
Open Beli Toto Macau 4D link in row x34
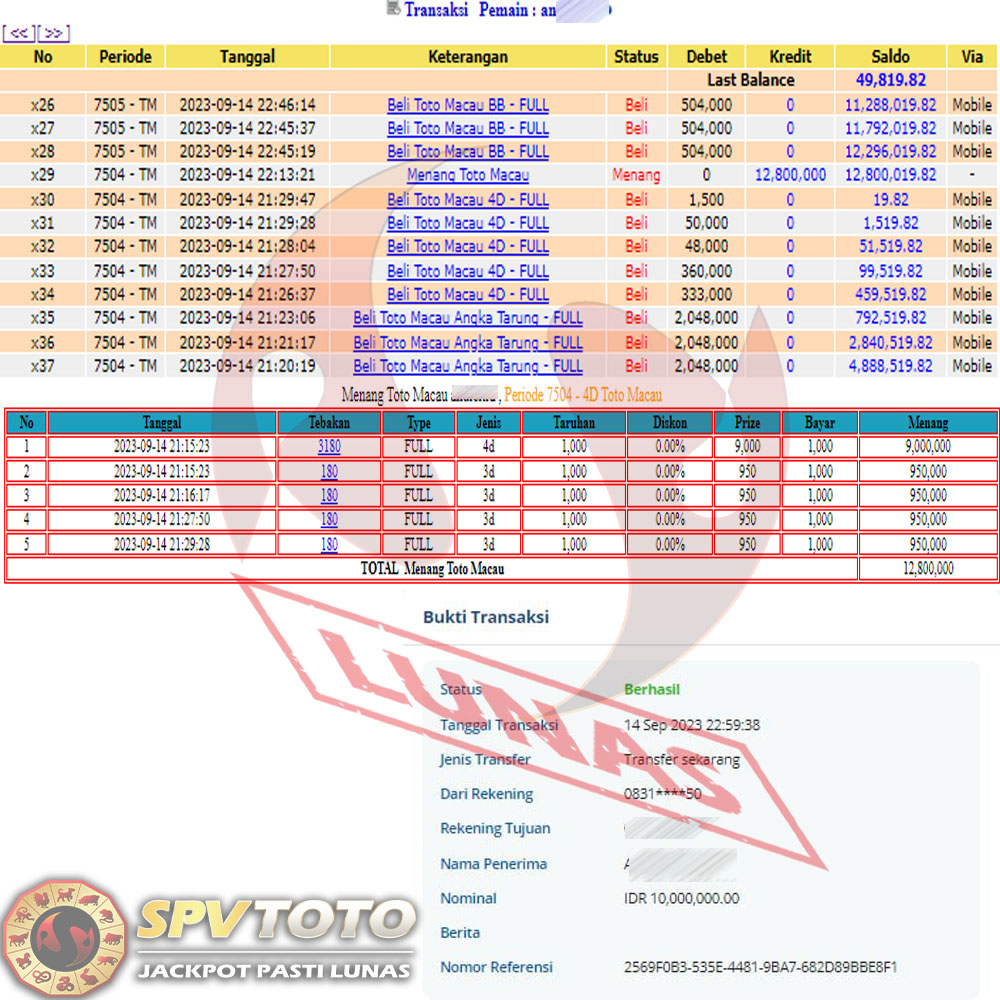[x=467, y=294]
